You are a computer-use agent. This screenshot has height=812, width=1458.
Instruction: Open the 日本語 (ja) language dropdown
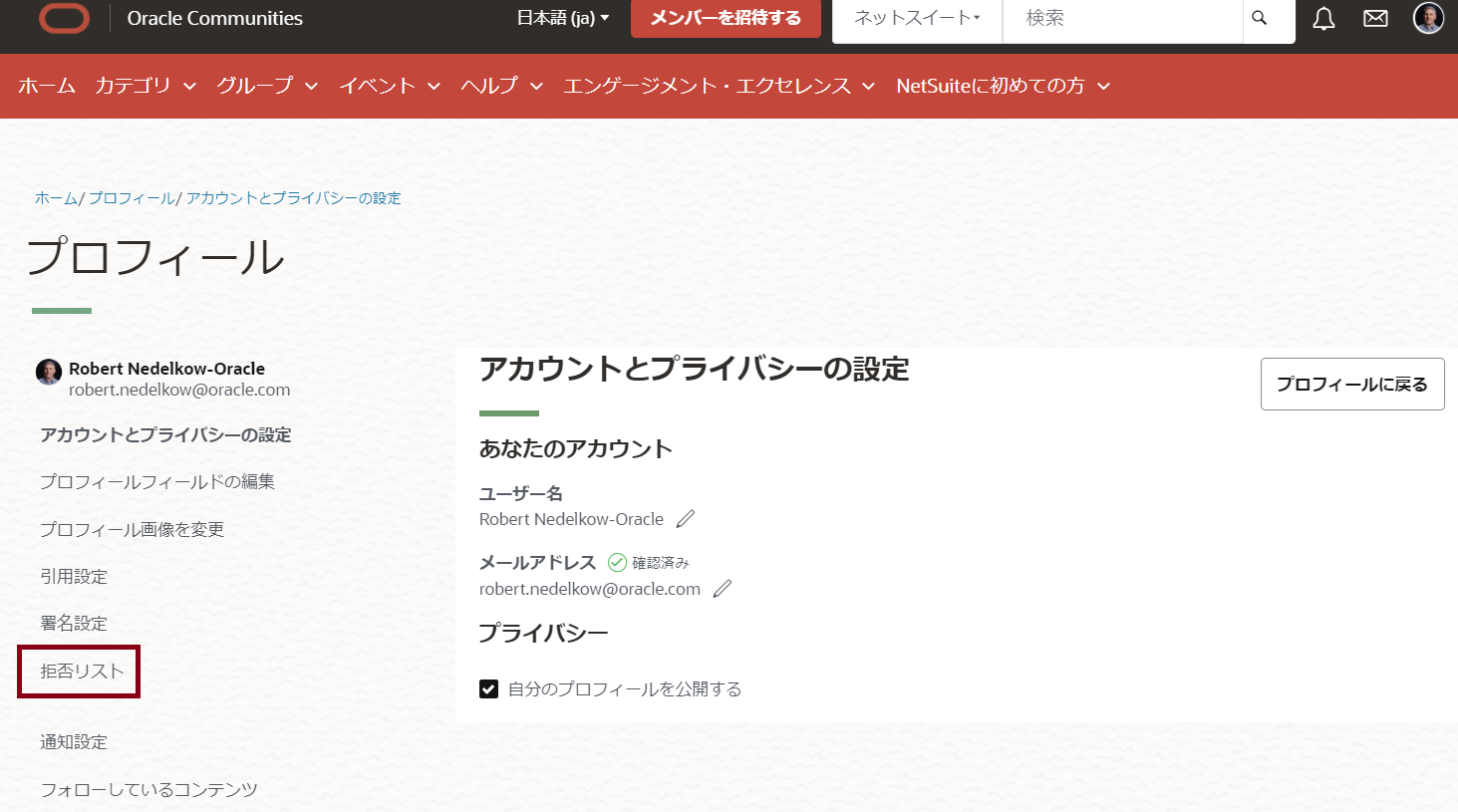tap(563, 18)
